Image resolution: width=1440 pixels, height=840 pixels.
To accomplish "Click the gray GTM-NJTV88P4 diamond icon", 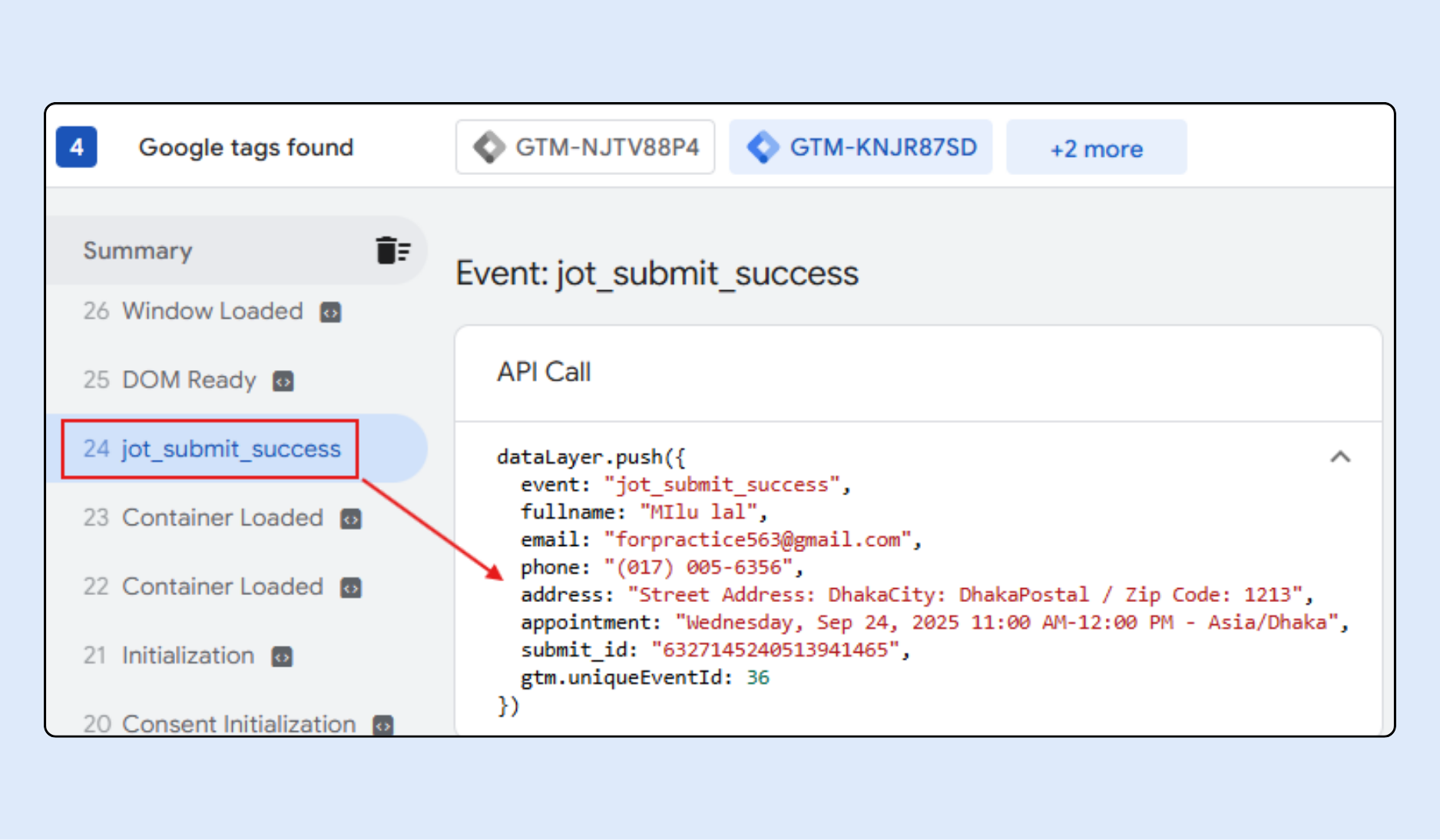I will coord(488,147).
